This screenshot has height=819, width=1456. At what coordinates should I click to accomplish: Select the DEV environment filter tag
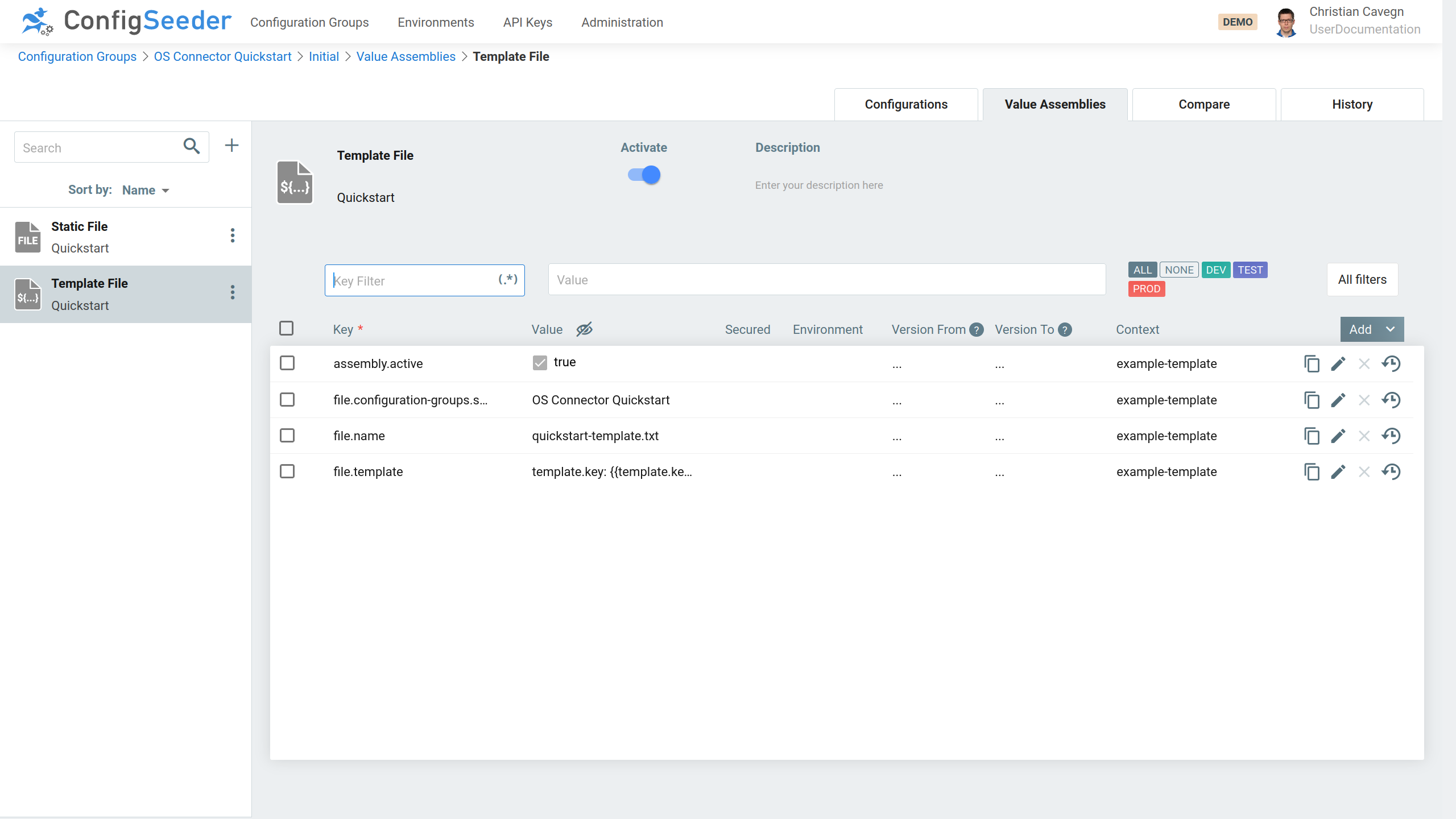(1216, 270)
